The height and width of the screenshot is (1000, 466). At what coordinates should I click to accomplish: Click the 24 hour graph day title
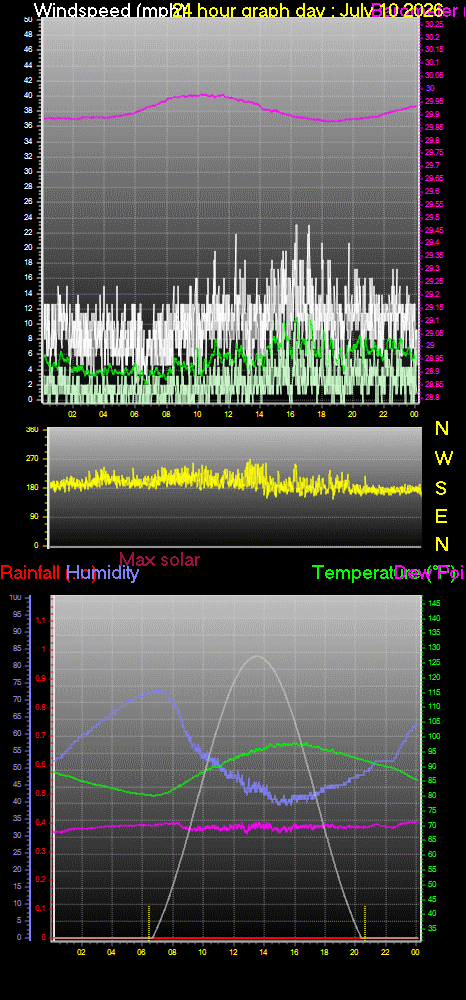point(271,10)
